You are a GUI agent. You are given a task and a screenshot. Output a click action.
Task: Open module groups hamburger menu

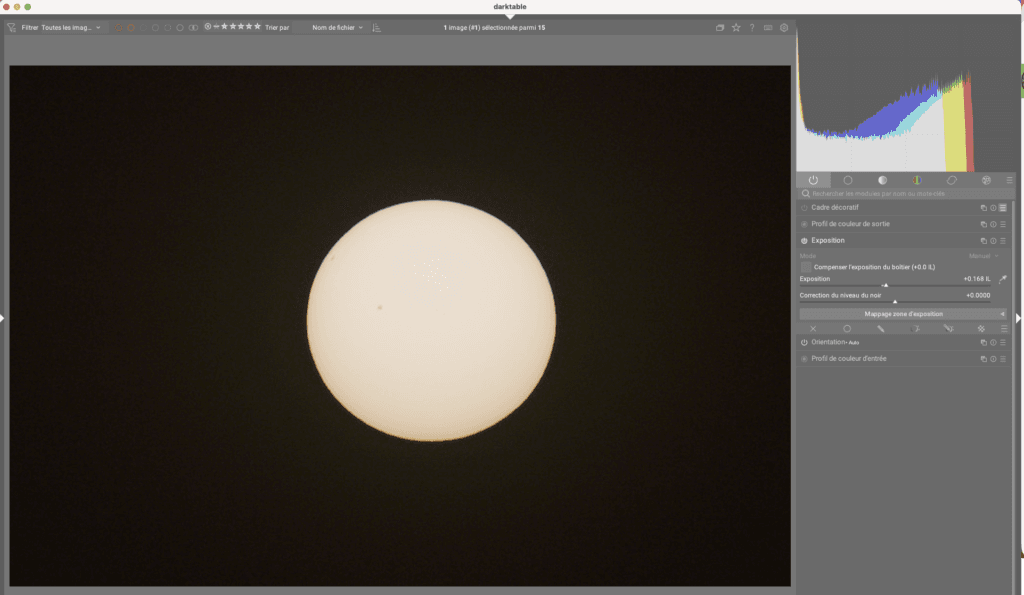pyautogui.click(x=1009, y=180)
